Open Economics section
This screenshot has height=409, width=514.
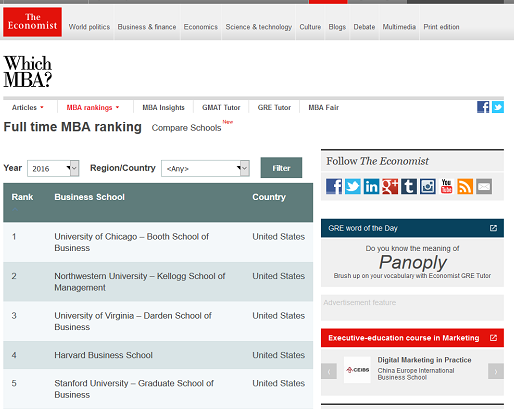pos(201,27)
